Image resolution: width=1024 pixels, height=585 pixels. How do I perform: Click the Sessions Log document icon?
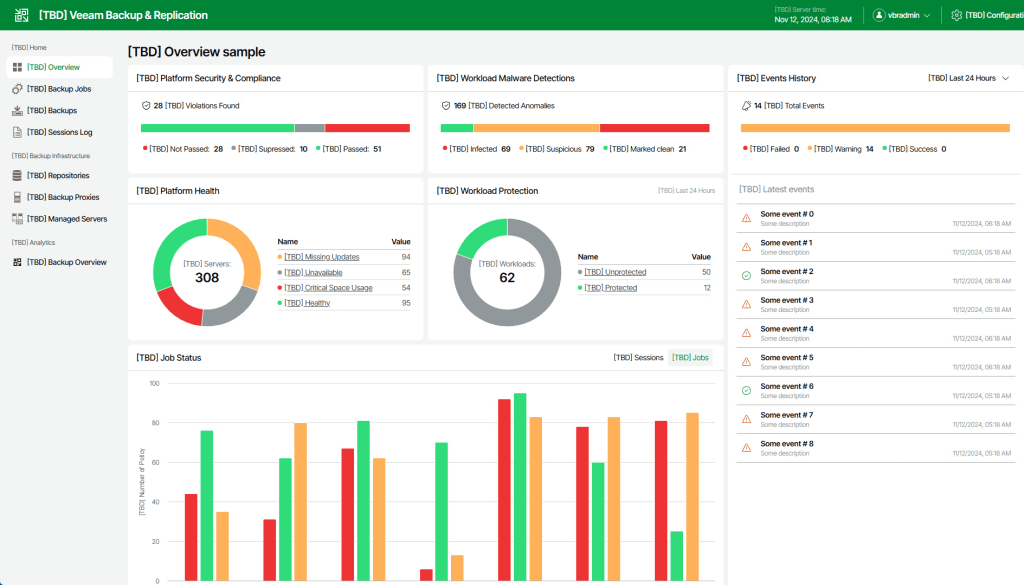coord(17,132)
